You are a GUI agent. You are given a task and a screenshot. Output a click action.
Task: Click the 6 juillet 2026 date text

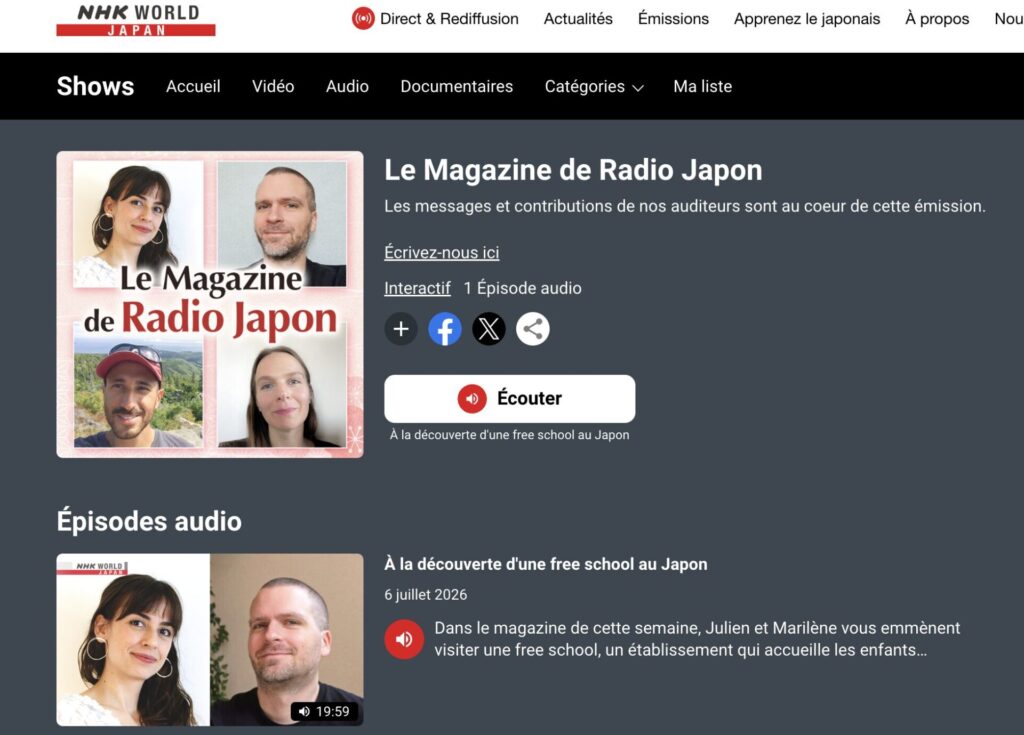pos(425,595)
